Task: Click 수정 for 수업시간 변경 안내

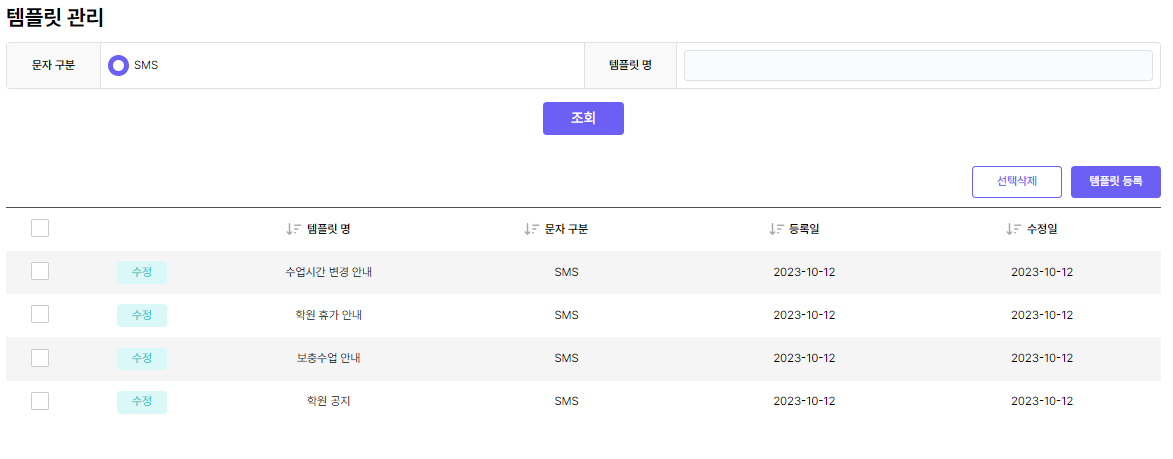Action: (142, 272)
